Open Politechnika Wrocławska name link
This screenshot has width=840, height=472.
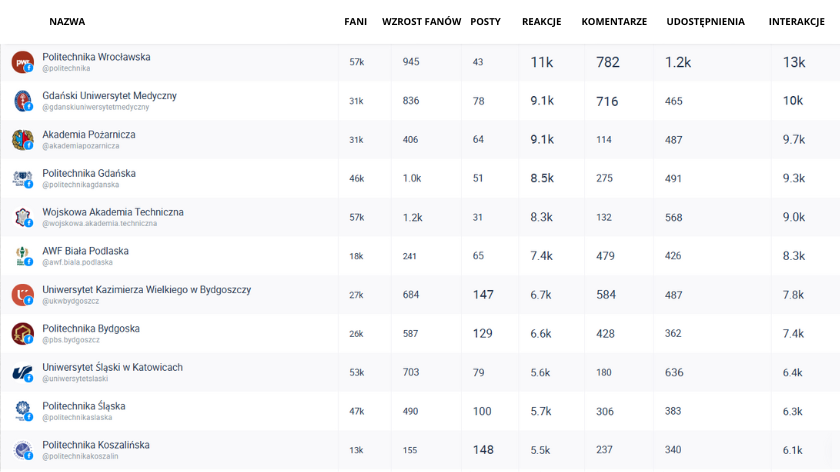(96, 57)
